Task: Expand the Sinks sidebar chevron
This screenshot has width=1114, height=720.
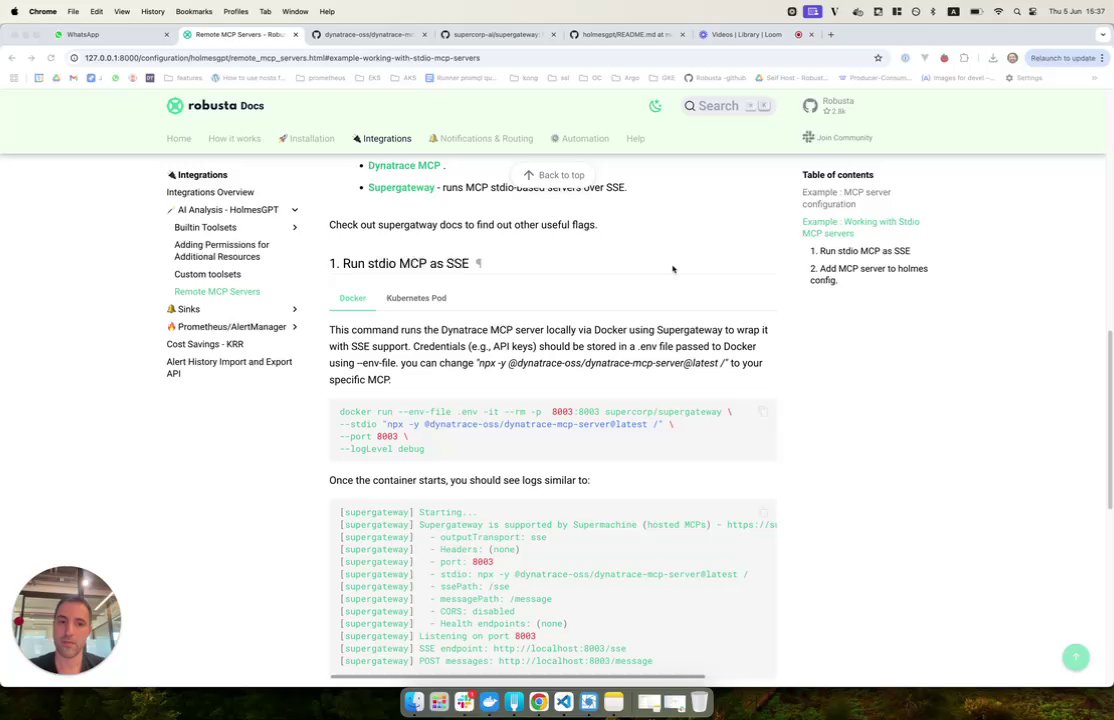Action: (294, 309)
